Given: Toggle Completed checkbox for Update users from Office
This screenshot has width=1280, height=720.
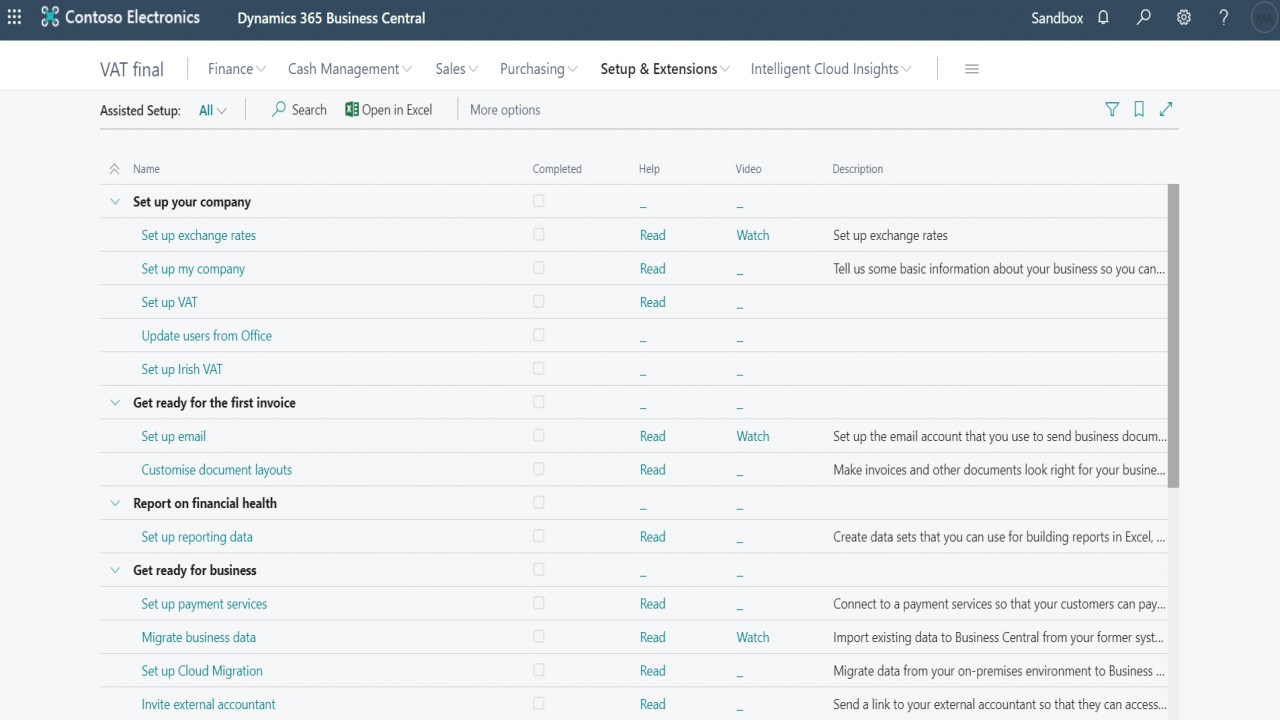Looking at the screenshot, I should click(x=539, y=335).
